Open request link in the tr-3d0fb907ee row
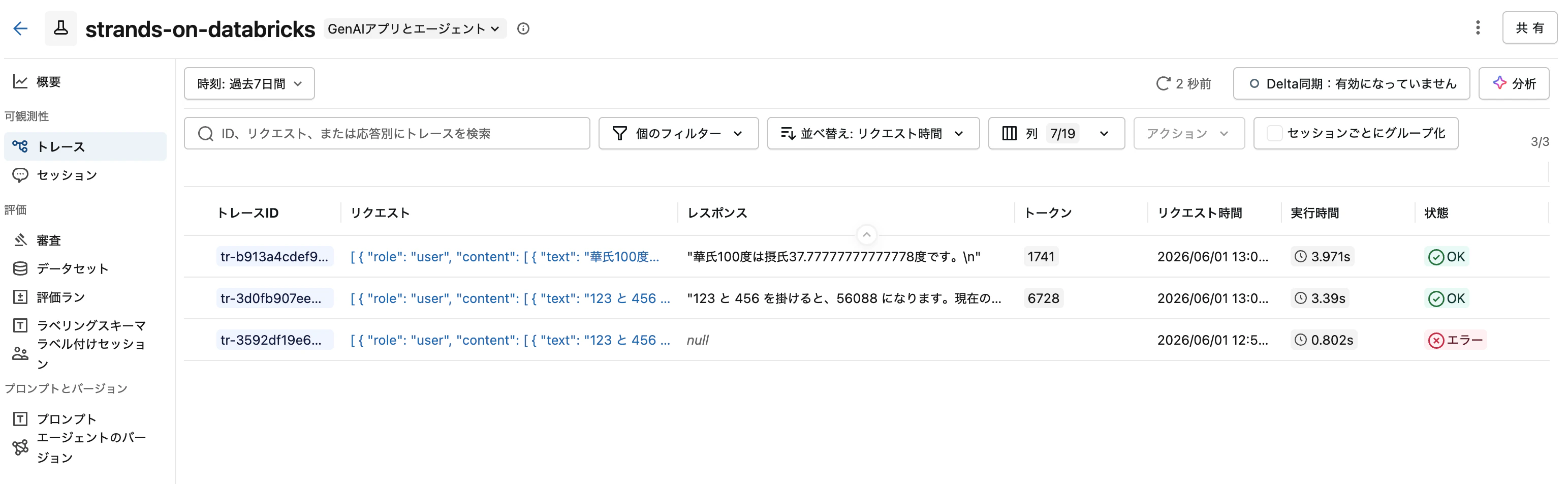This screenshot has height=484, width=1568. point(510,298)
